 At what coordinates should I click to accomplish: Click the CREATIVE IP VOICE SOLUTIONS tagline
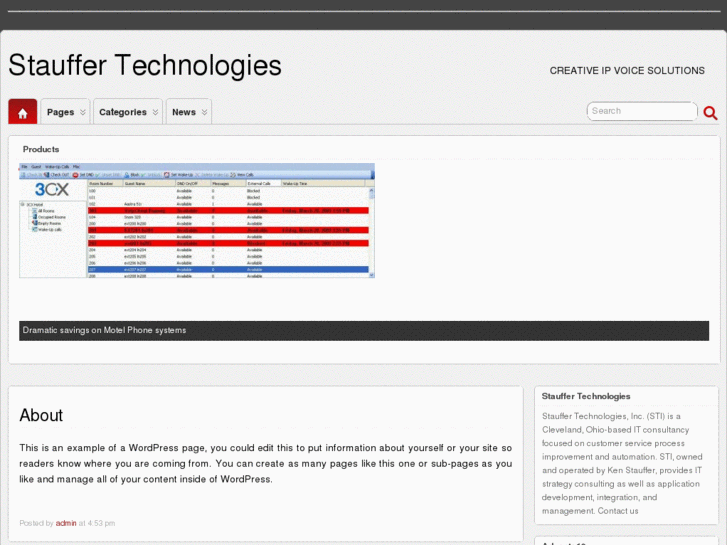tap(627, 71)
